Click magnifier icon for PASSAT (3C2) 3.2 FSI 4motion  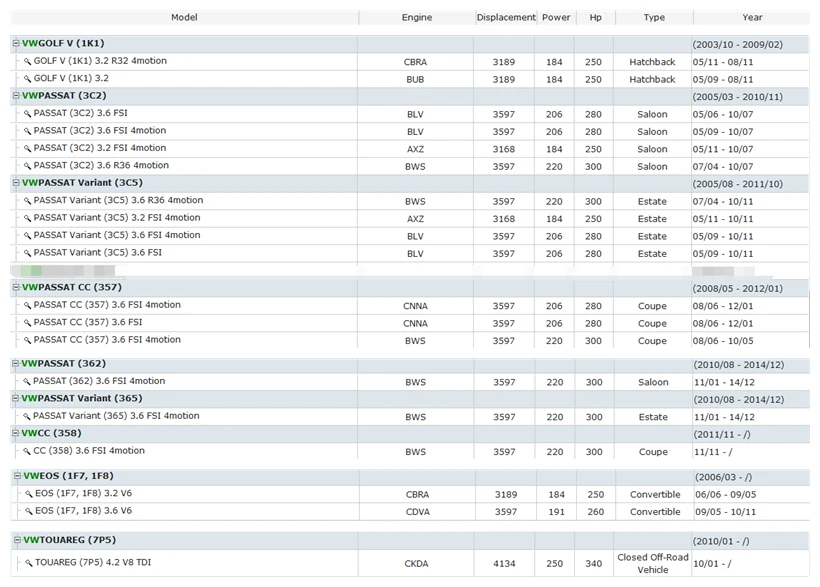pos(27,149)
